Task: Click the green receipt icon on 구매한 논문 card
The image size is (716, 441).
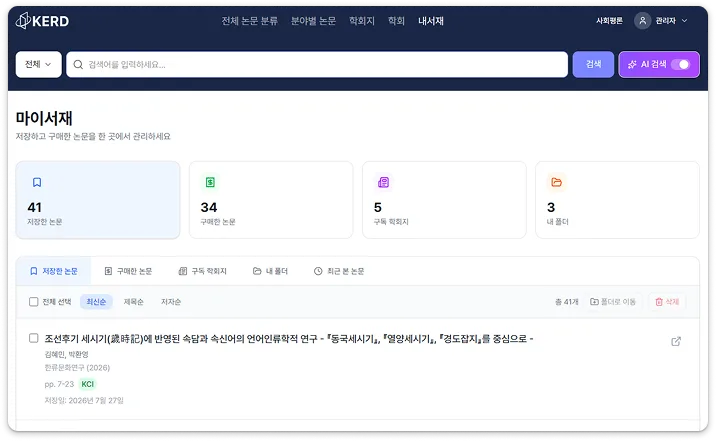Action: (x=210, y=182)
